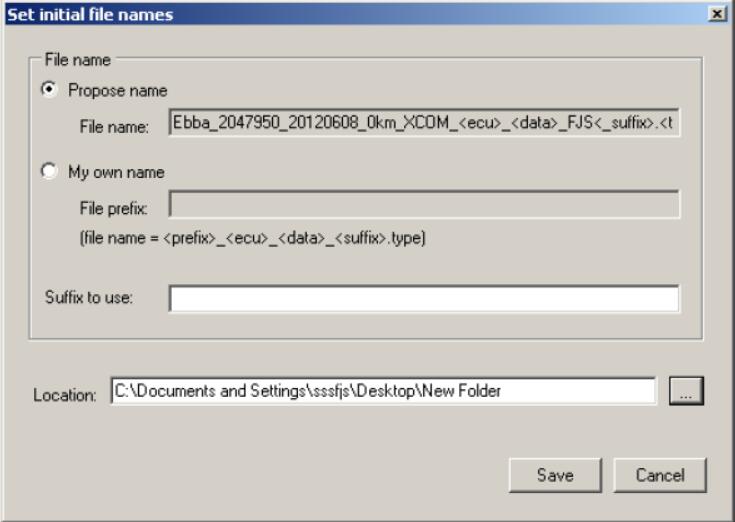Screen dimensions: 735x522
Task: Click the Suffix to use label
Action: [89, 297]
